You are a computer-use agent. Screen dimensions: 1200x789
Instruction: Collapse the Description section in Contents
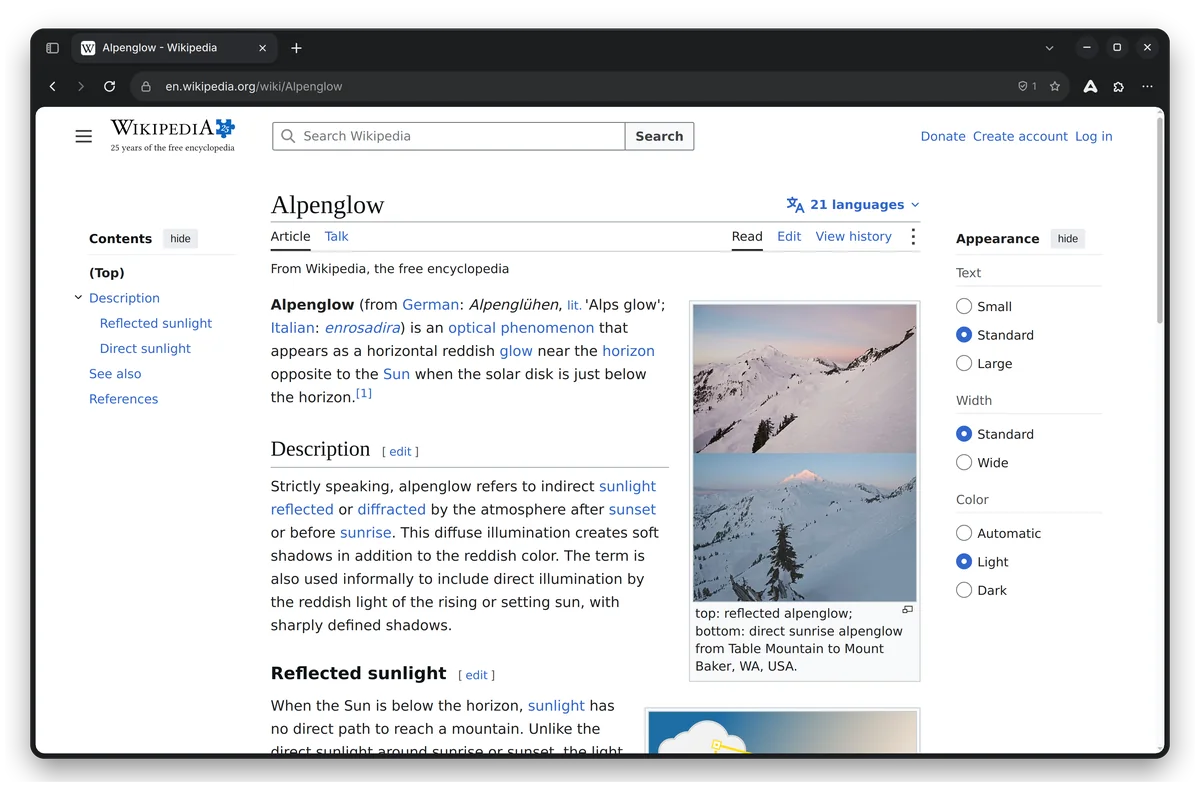tap(78, 297)
